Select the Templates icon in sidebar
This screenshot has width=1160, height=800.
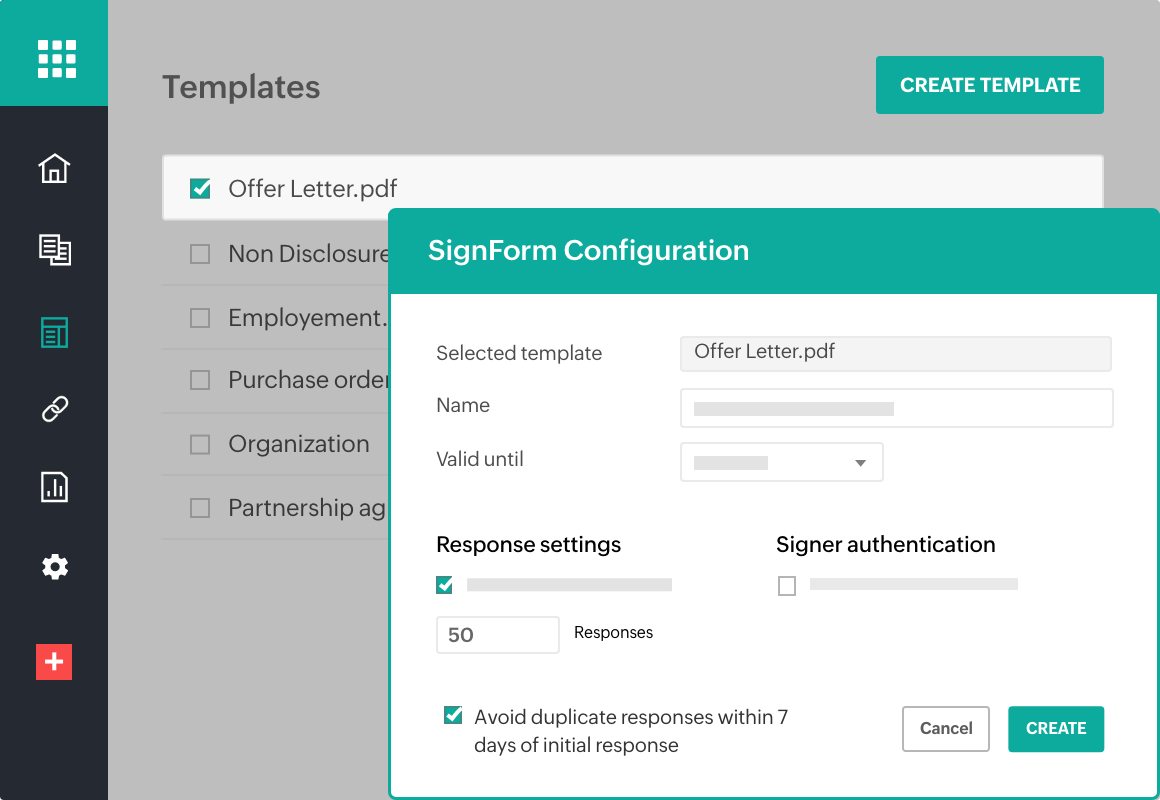coord(54,333)
